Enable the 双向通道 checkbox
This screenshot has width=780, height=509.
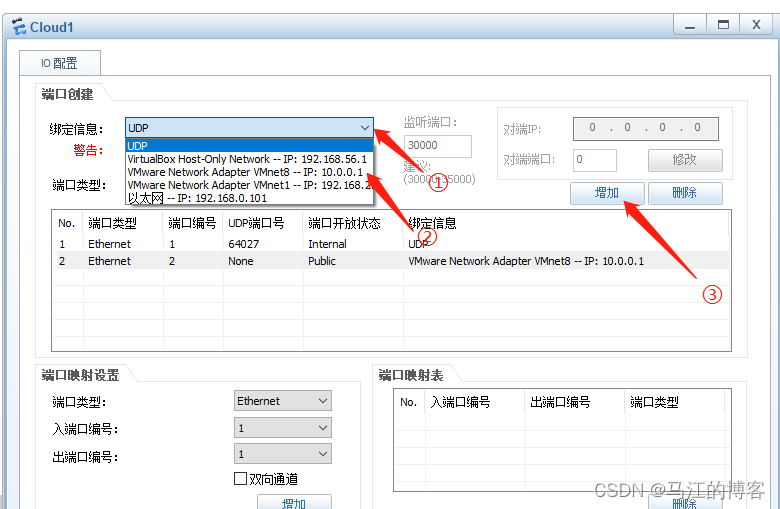[240, 479]
